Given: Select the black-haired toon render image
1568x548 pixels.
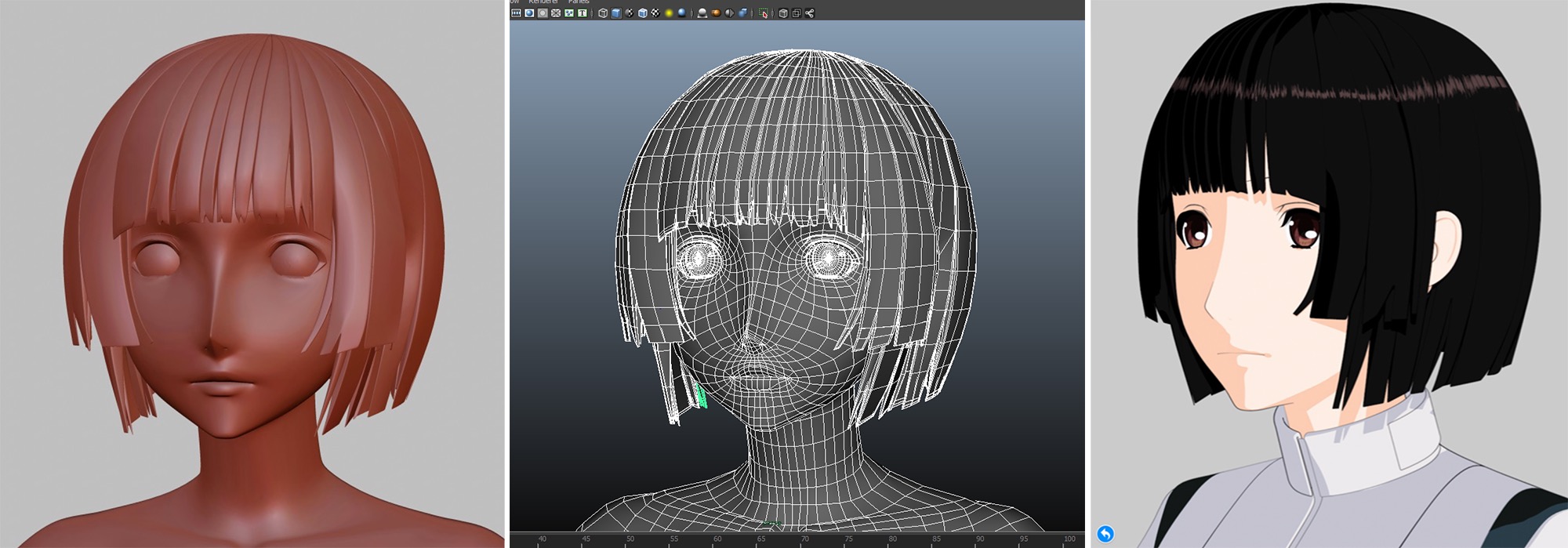Looking at the screenshot, I should tap(1330, 274).
